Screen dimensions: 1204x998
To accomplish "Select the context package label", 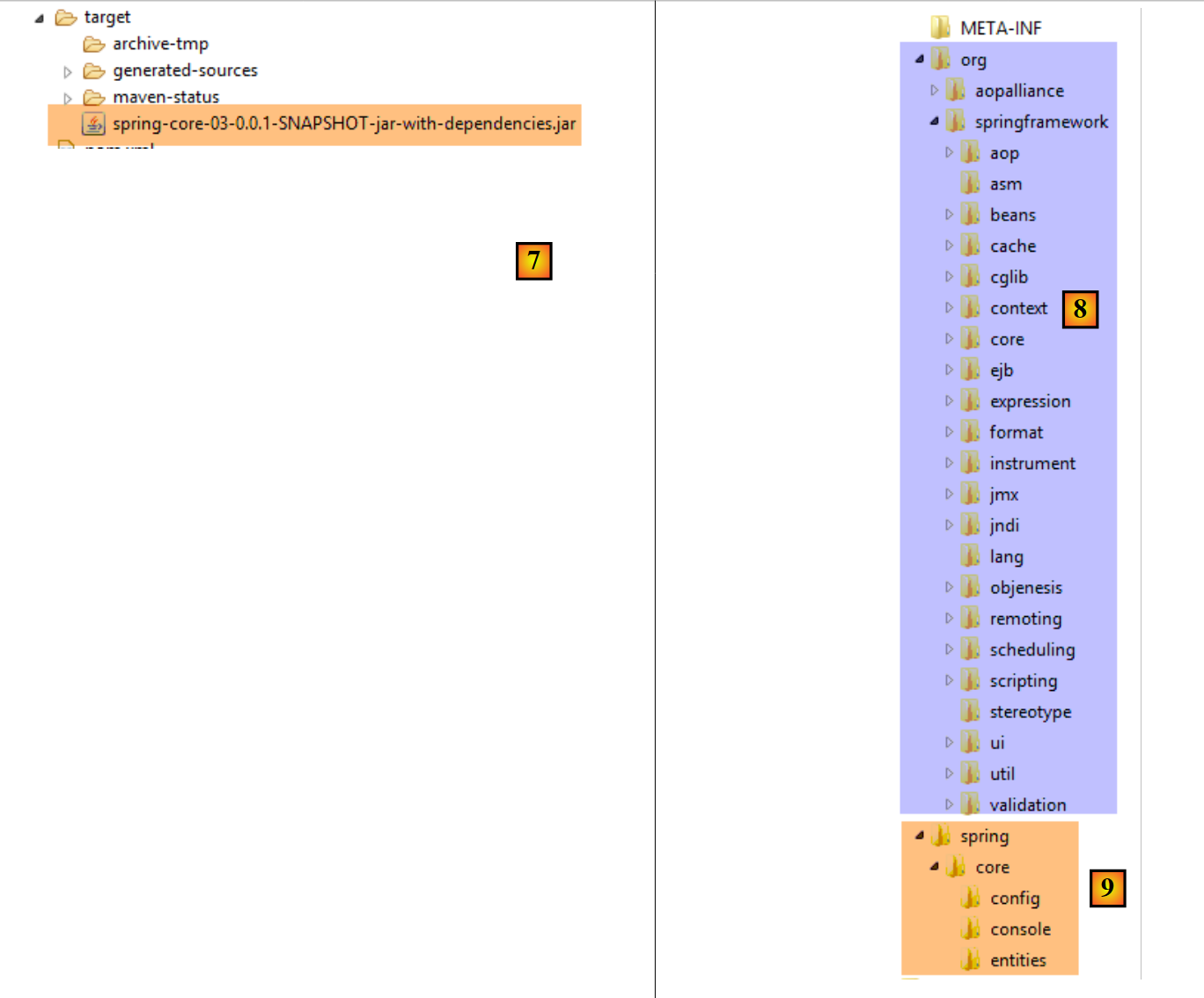I will point(1018,308).
